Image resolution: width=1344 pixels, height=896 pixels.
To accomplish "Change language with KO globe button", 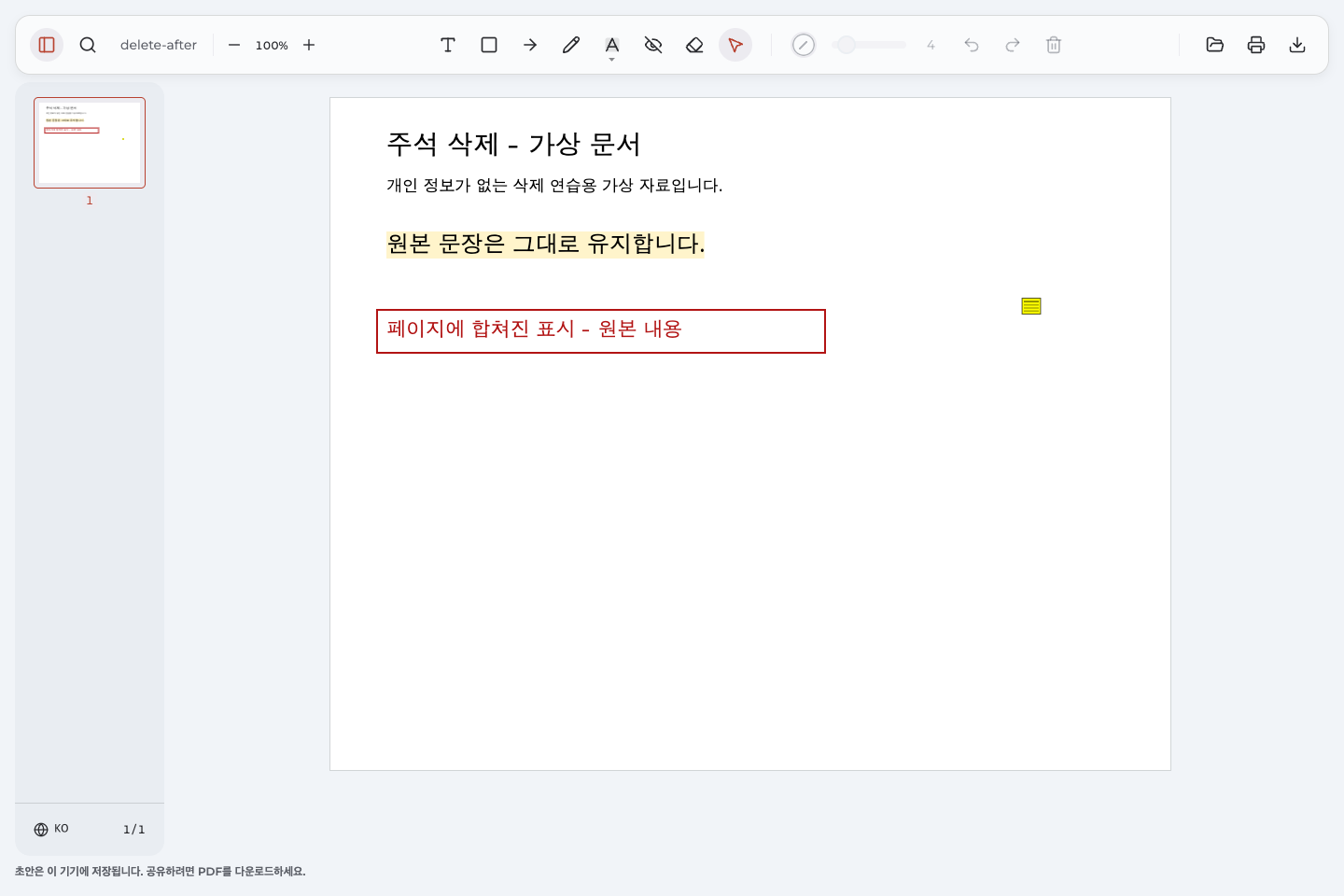I will pos(51,829).
